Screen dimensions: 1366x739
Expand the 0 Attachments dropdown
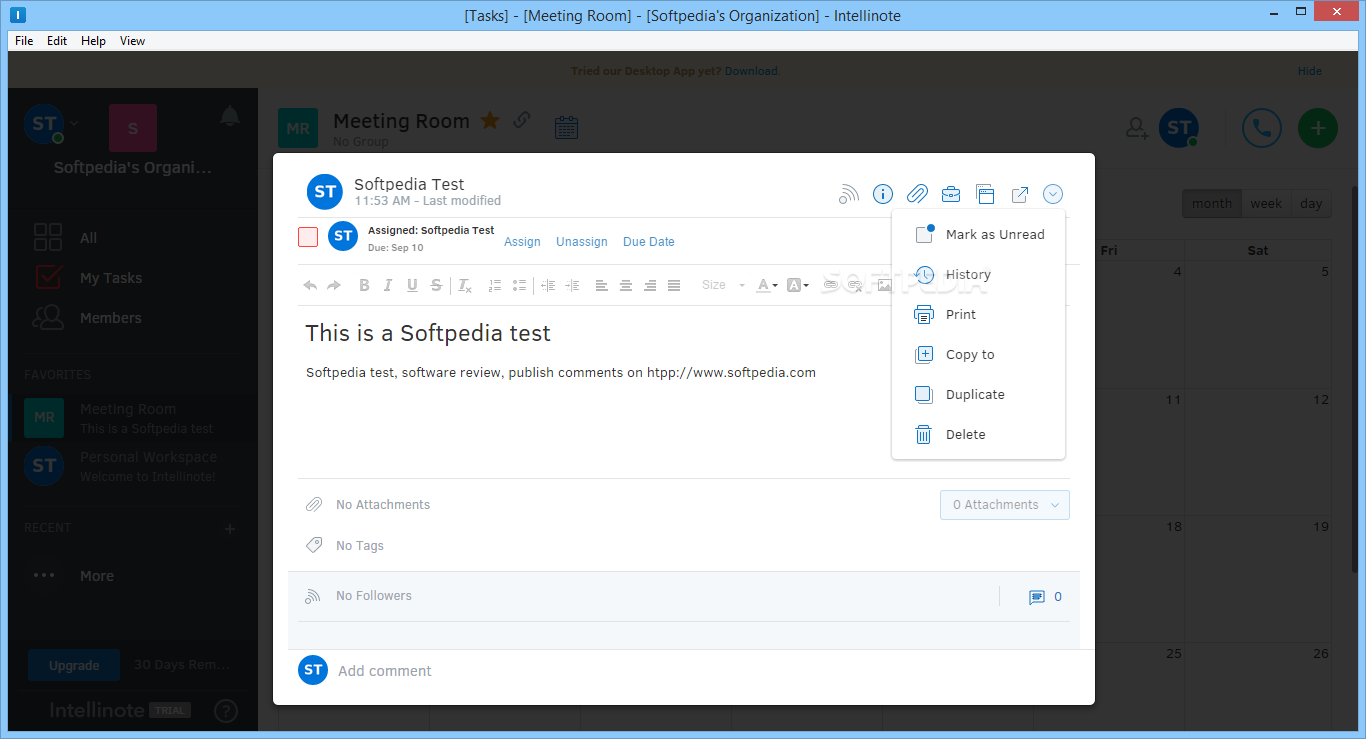[x=1005, y=505]
